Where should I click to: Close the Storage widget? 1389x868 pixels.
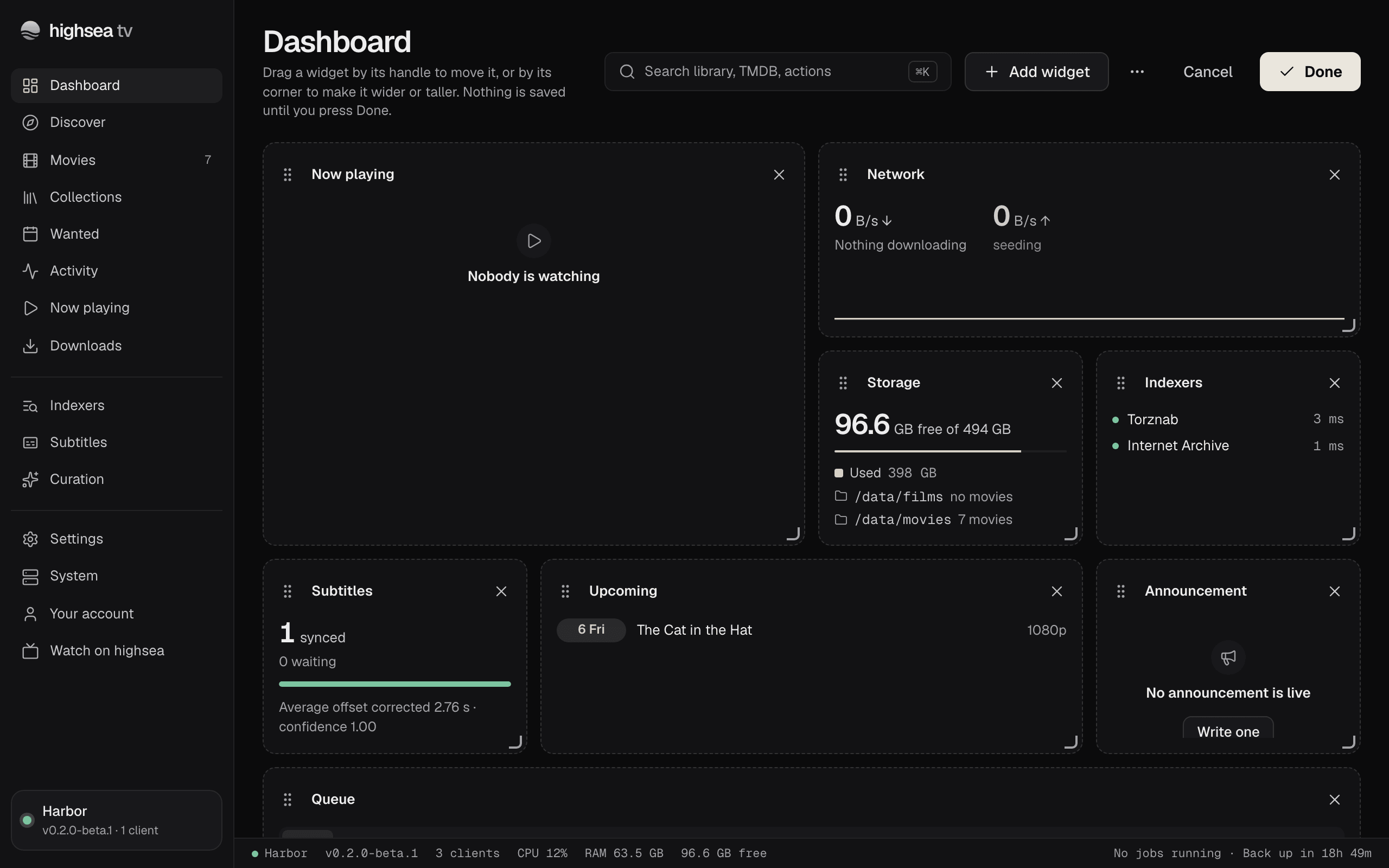coord(1057,383)
